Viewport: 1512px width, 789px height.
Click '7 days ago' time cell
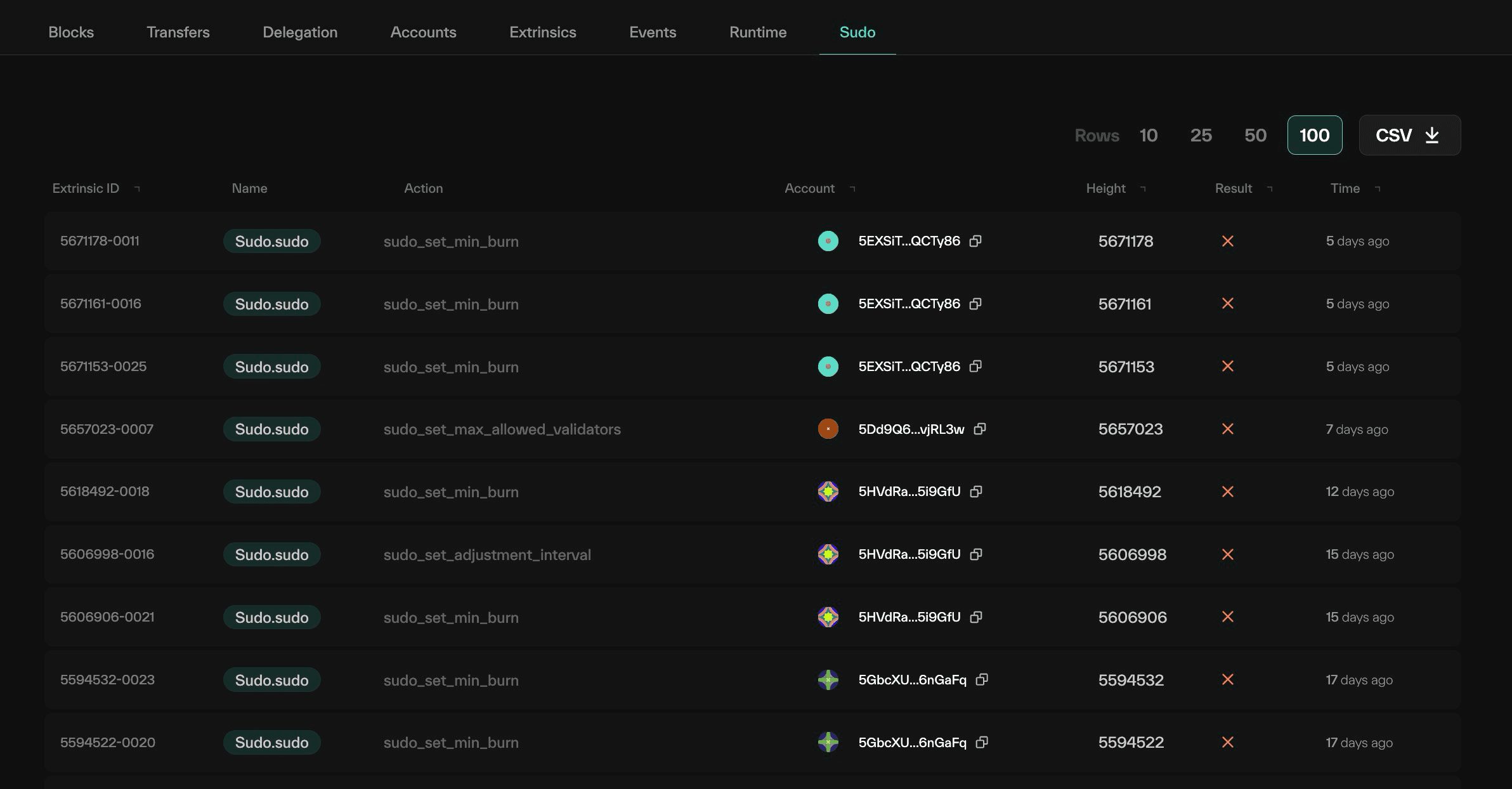[1357, 429]
